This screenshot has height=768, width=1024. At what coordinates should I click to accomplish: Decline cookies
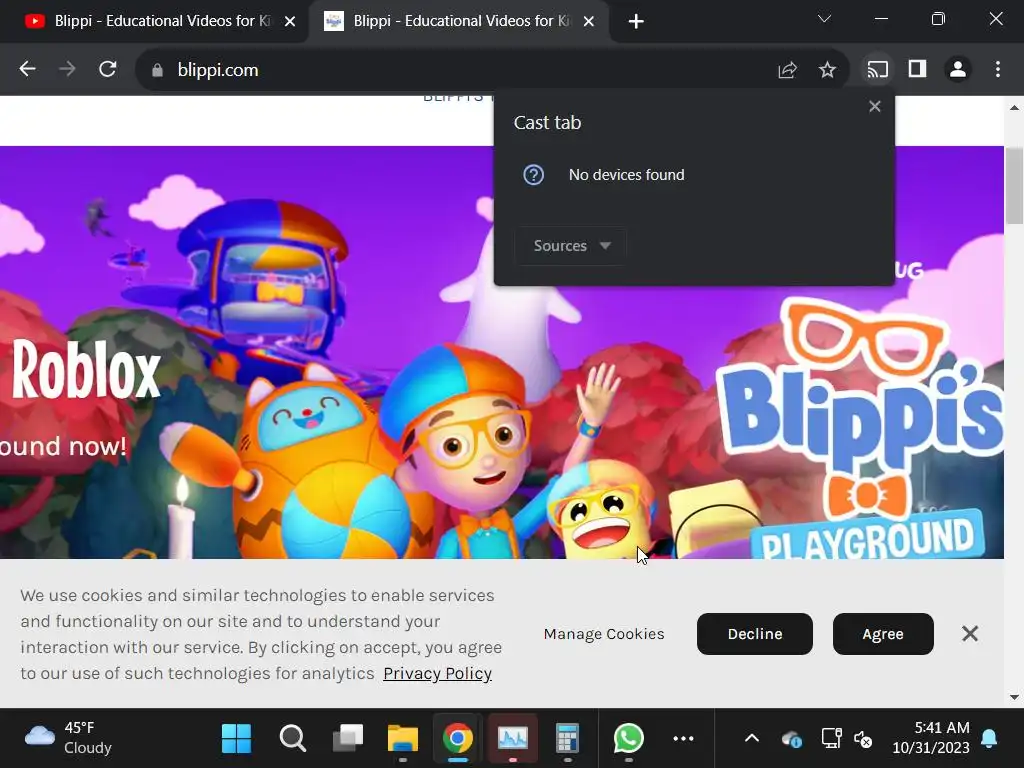click(755, 634)
